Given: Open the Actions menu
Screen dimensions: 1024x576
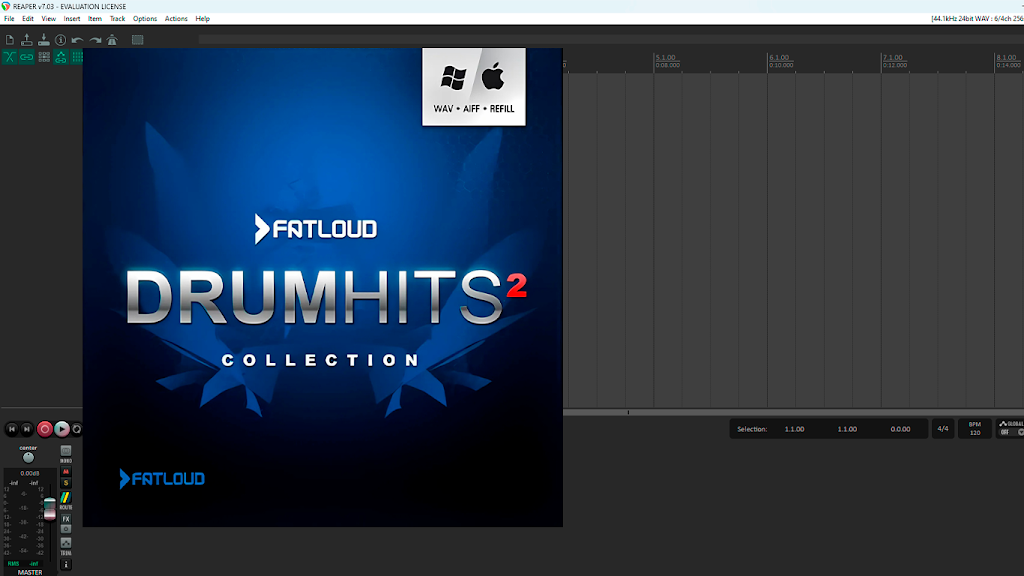Looking at the screenshot, I should (x=176, y=19).
